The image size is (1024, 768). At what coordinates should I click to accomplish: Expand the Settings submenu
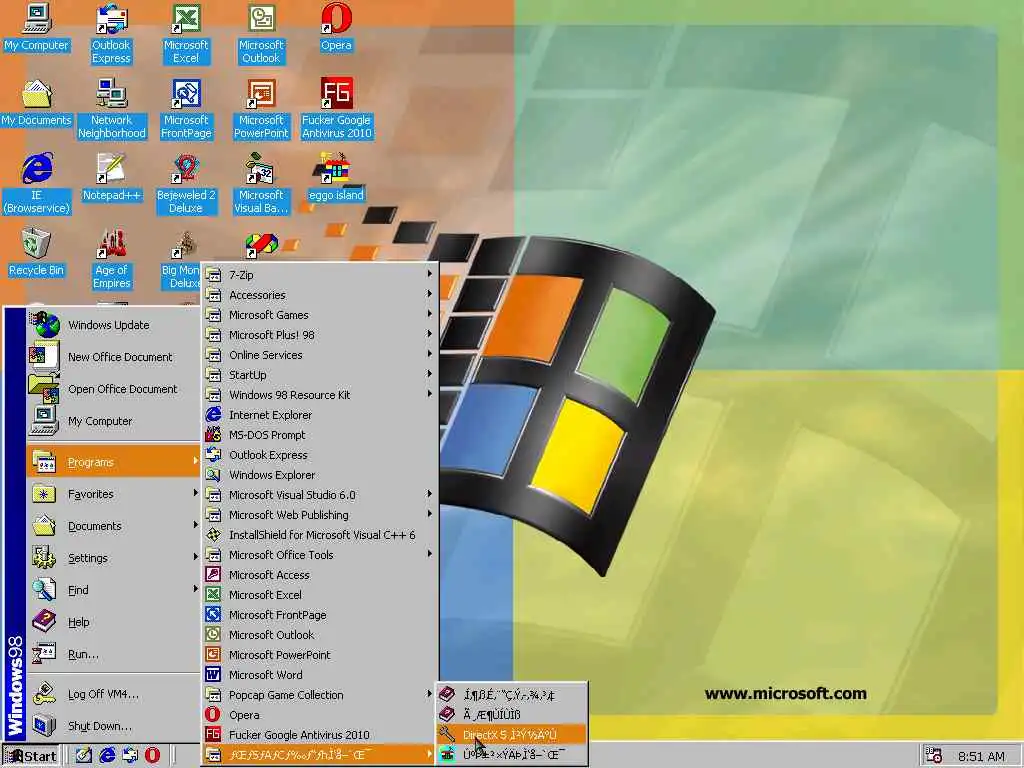tap(113, 558)
